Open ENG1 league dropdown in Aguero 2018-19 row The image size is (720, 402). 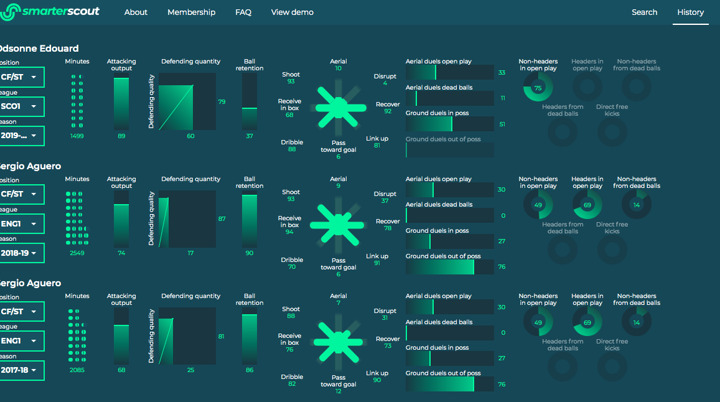21,224
